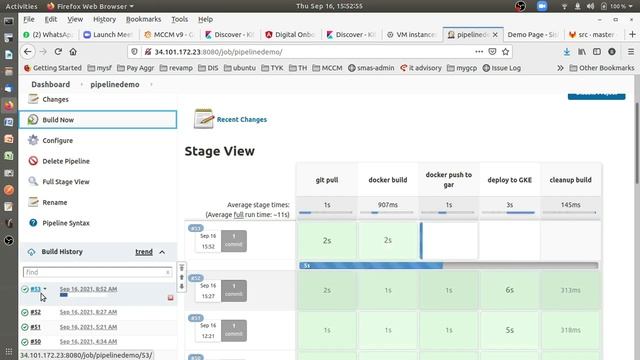The height and width of the screenshot is (360, 640).
Task: Click the Full Stage View magnifier icon
Action: pos(33,181)
